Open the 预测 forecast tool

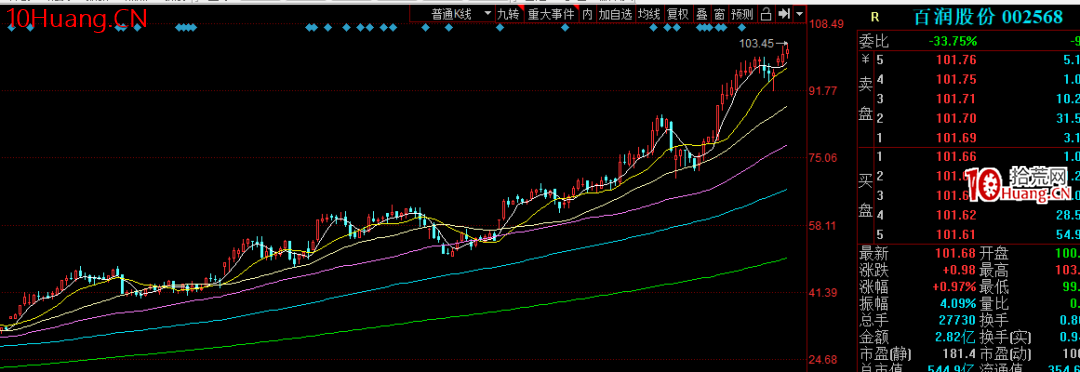coord(742,14)
